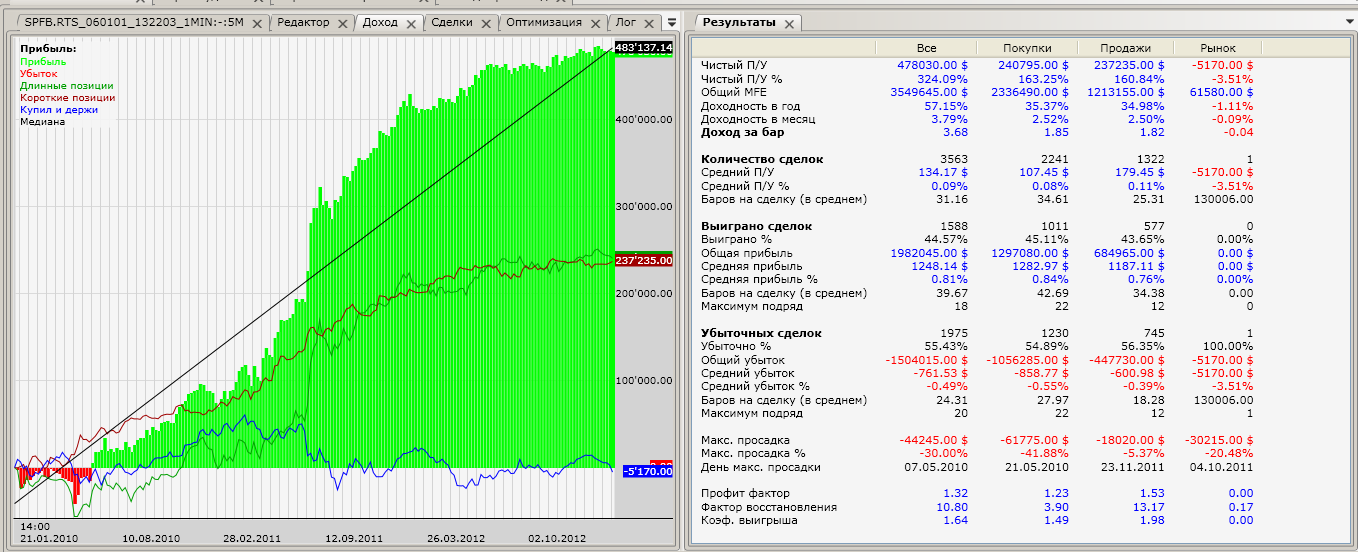Close the Редактор tab
The width and height of the screenshot is (1358, 552).
tap(342, 23)
